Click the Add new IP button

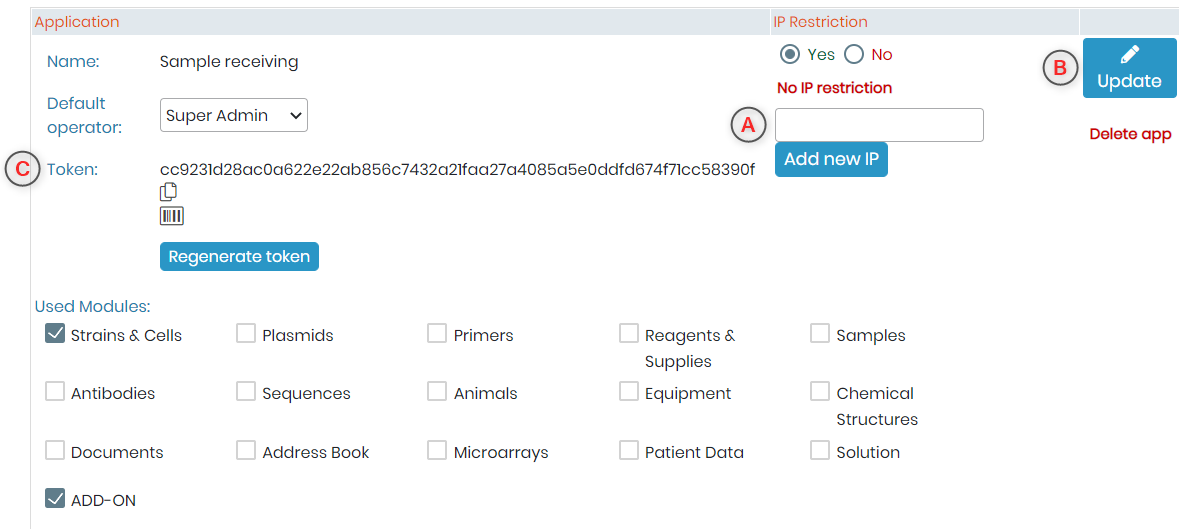click(x=831, y=159)
